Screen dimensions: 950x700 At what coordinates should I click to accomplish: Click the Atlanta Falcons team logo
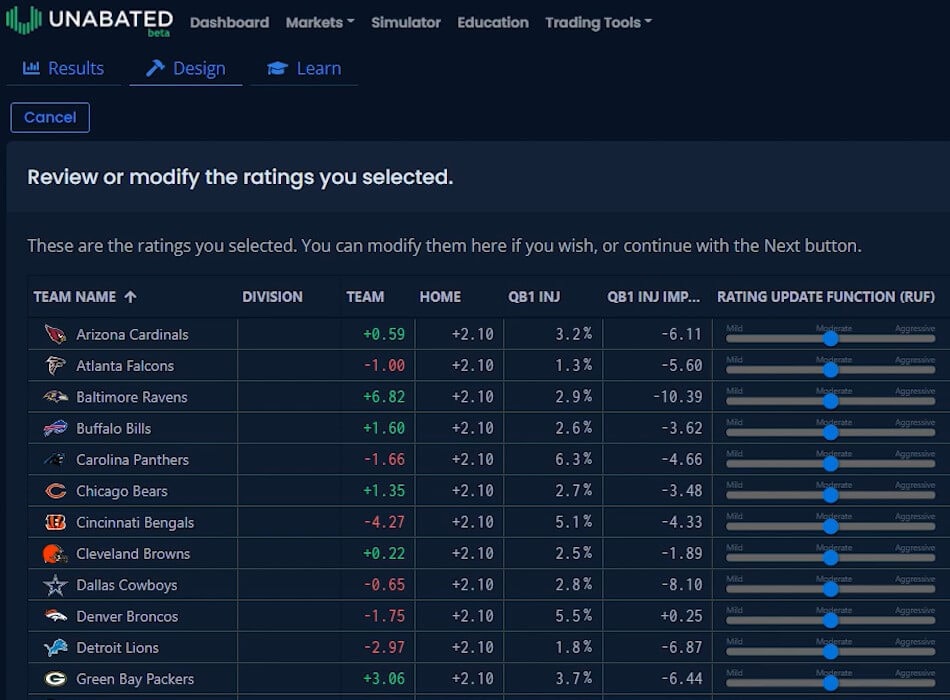(55, 365)
